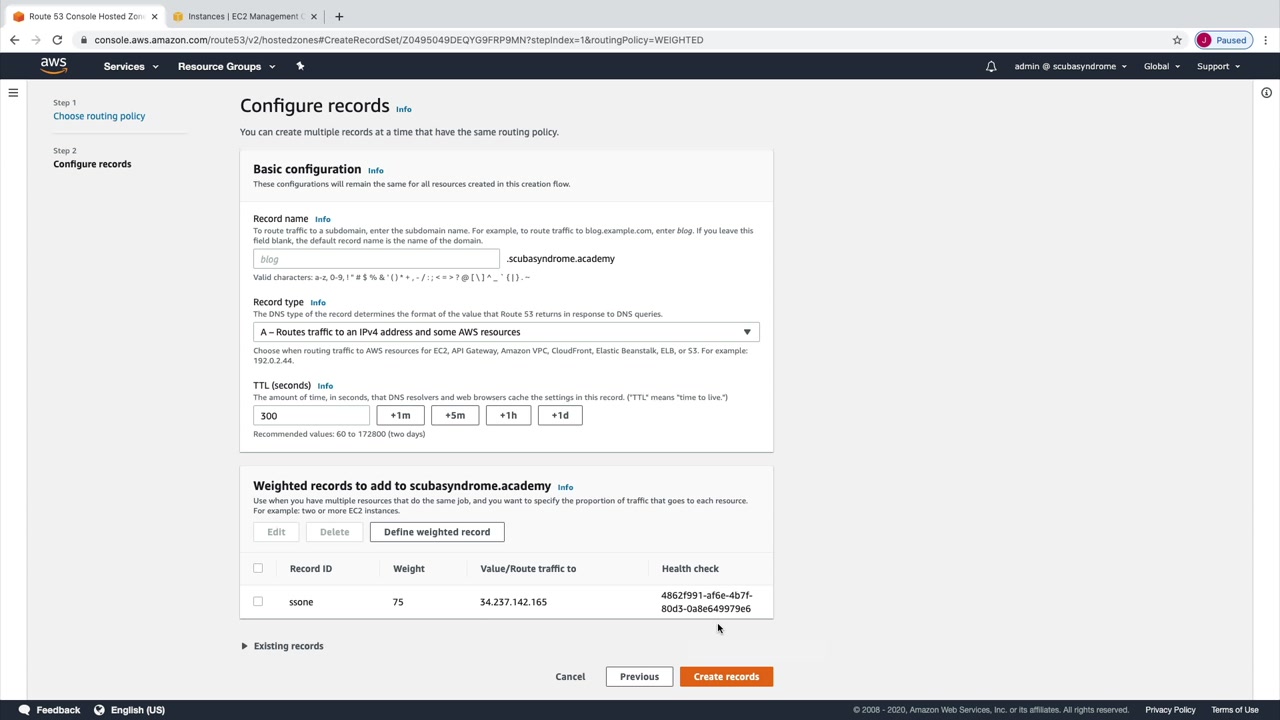Close the EC2 Instances tab

(x=314, y=16)
